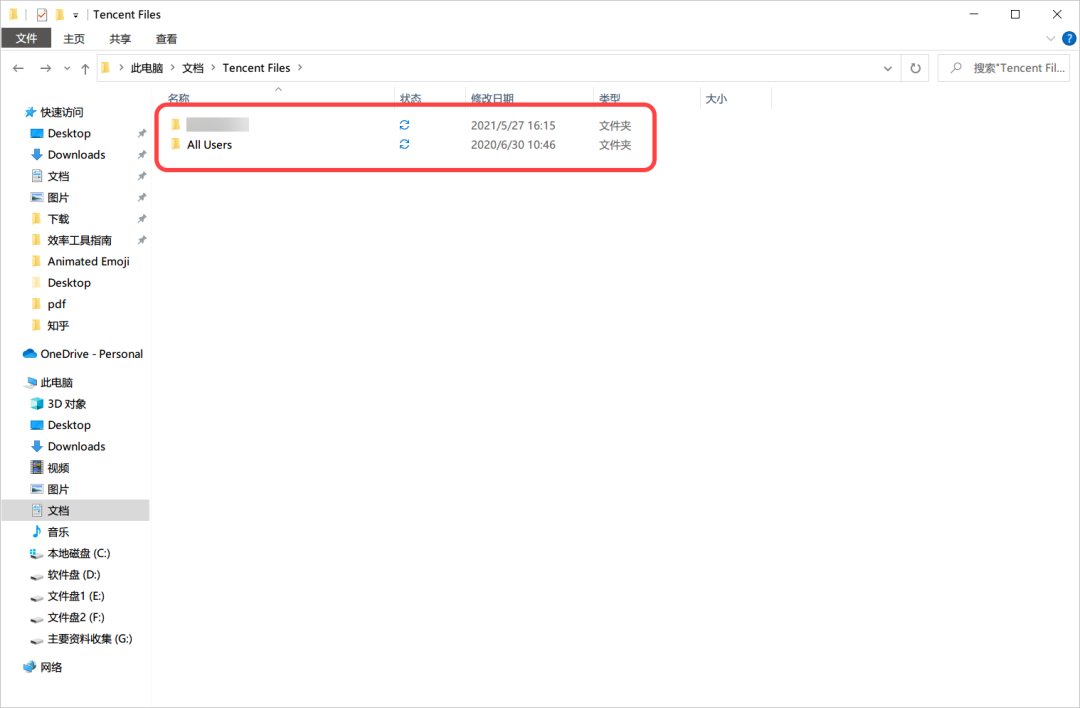Viewport: 1080px width, 708px height.
Task: Click the 快速访问 star icon
Action: coord(30,112)
